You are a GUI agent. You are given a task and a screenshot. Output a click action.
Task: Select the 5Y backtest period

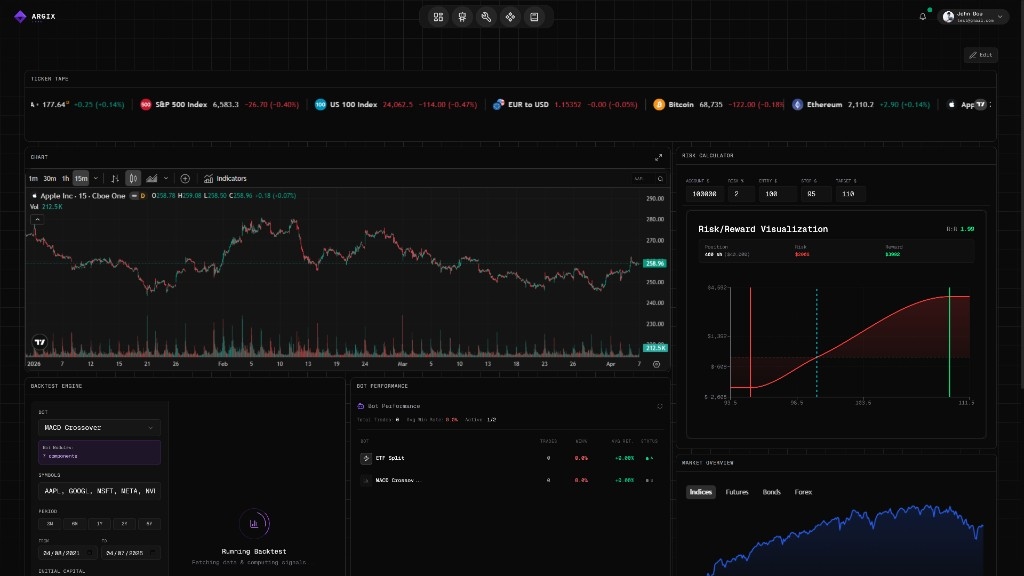[149, 524]
